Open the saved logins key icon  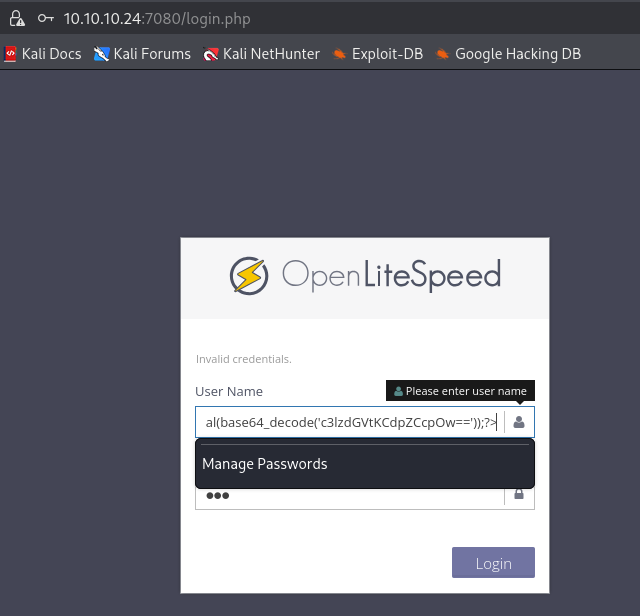tap(45, 18)
